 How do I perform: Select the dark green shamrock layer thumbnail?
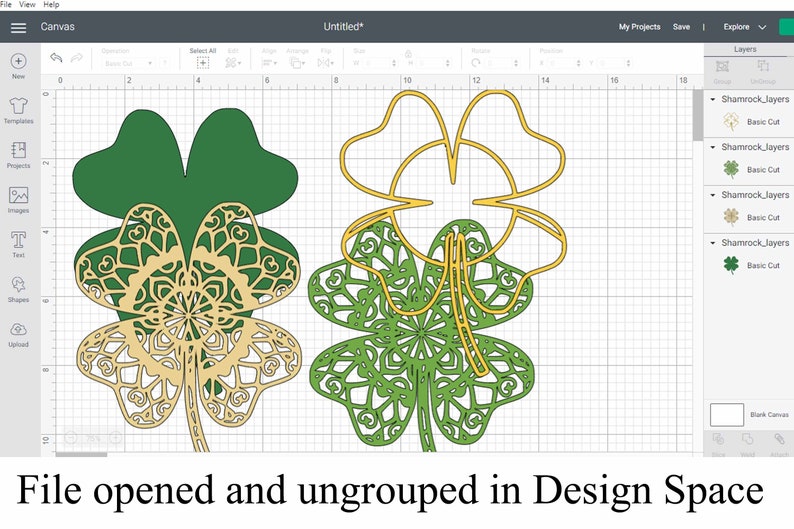(731, 265)
